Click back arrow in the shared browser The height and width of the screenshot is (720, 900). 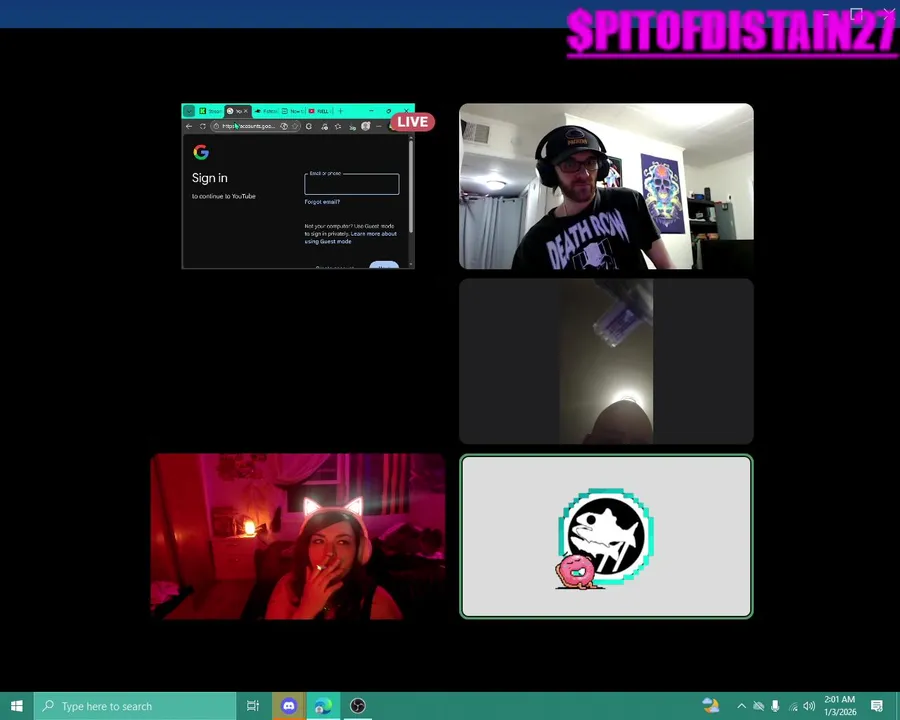(189, 126)
